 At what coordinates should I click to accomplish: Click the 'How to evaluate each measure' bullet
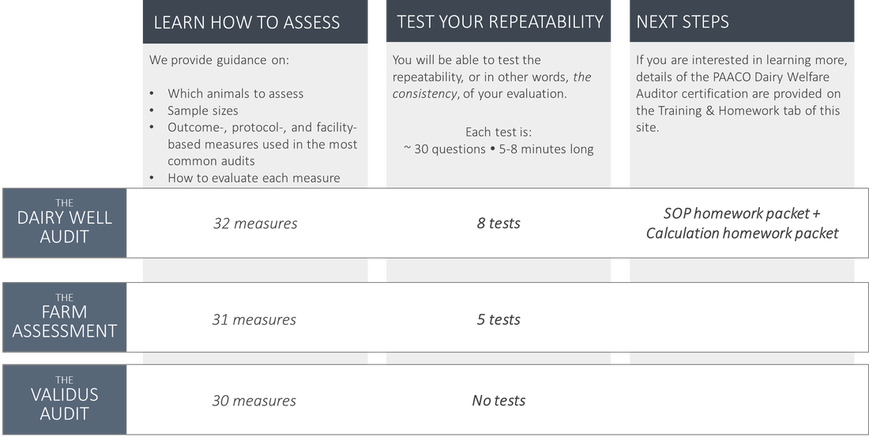point(254,178)
